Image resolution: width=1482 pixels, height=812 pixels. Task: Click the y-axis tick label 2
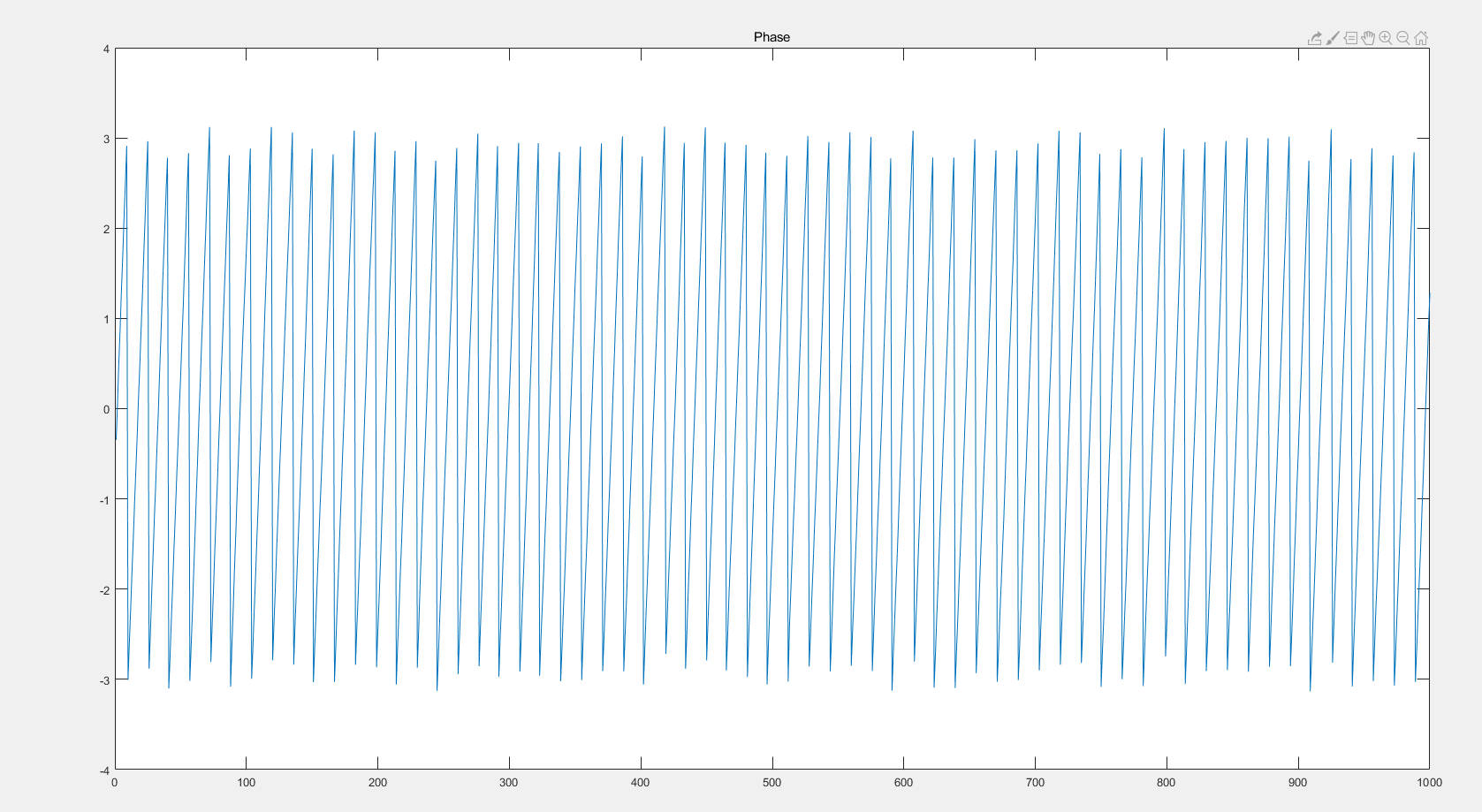tap(107, 229)
